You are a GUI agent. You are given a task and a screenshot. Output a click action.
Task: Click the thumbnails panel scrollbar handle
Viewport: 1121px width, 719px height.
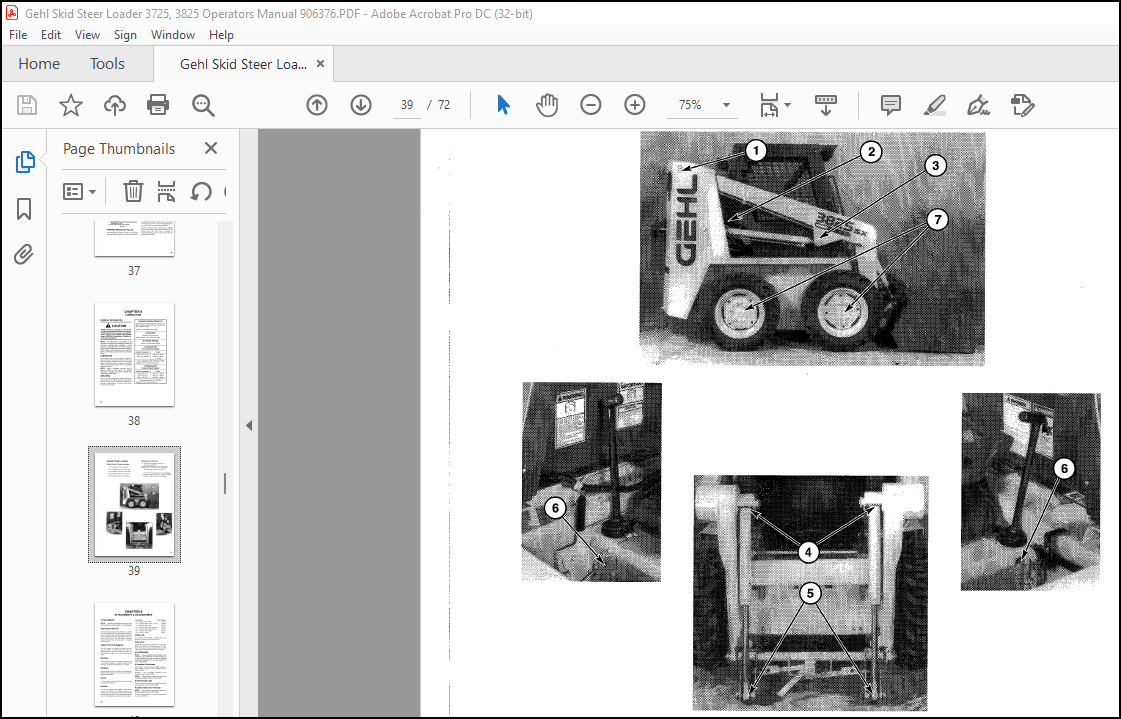pos(225,484)
